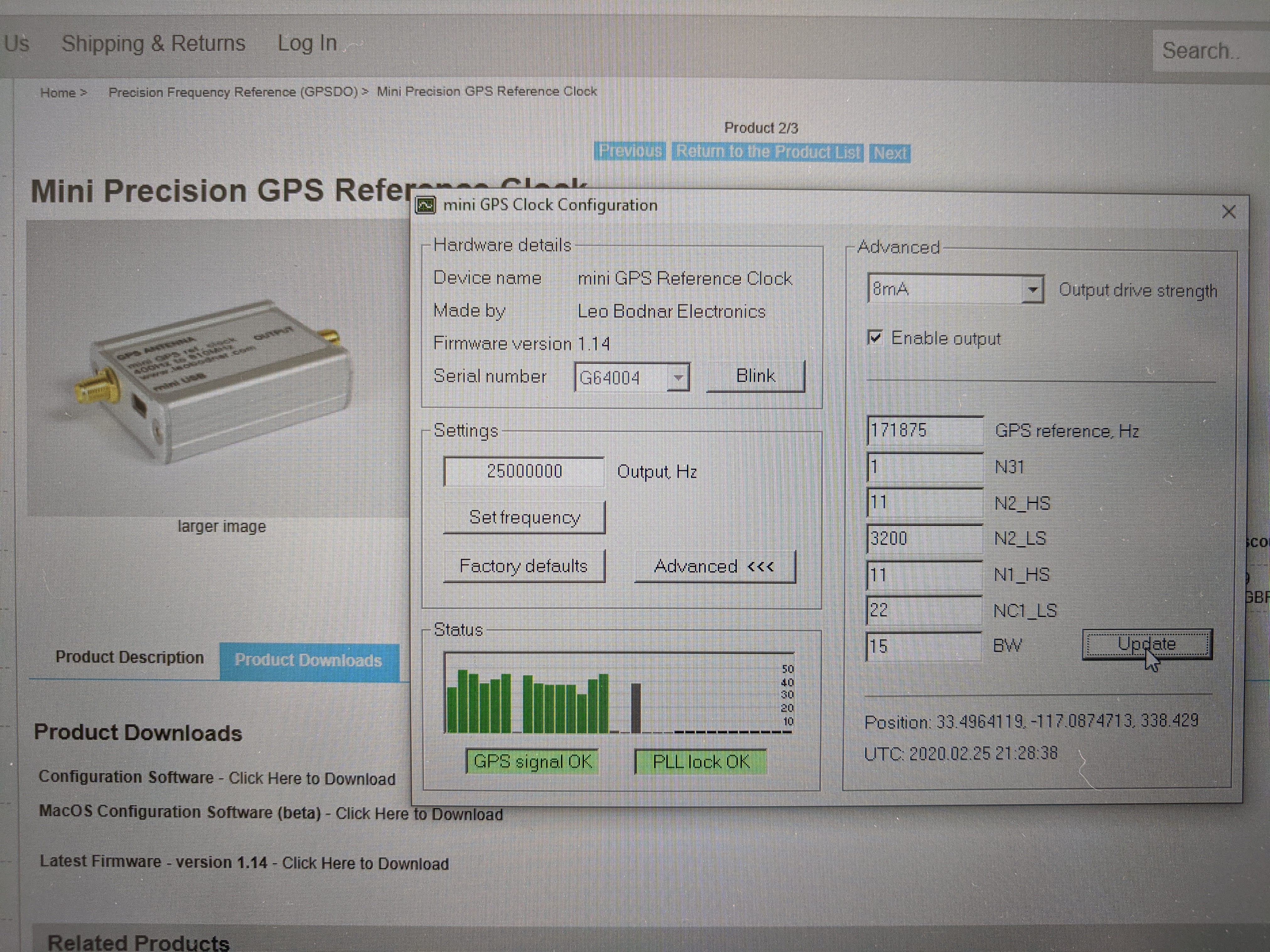The width and height of the screenshot is (1270, 952).
Task: Switch to the Product Description tab
Action: pyautogui.click(x=129, y=658)
